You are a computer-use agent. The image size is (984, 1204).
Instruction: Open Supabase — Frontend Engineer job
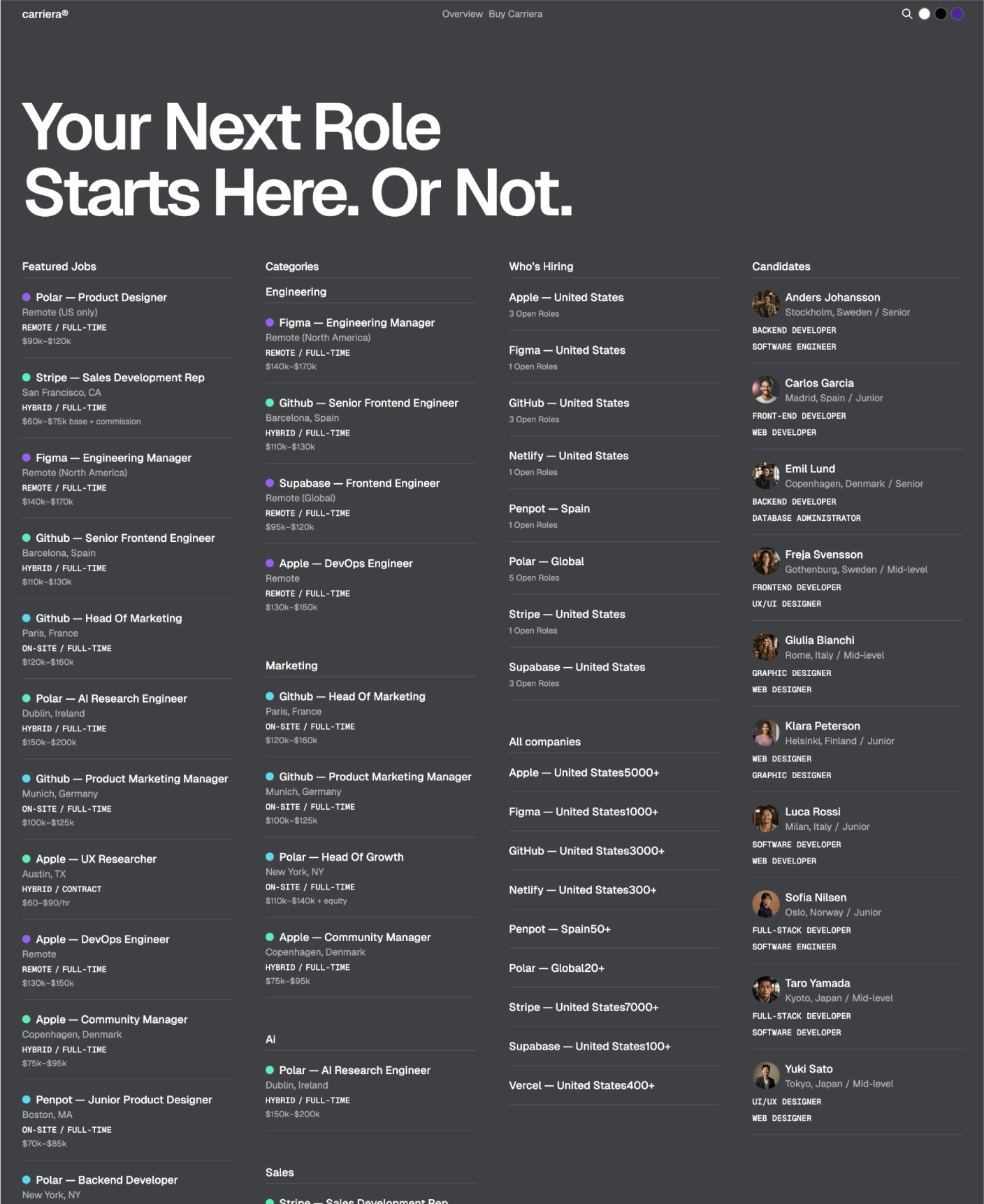[359, 483]
